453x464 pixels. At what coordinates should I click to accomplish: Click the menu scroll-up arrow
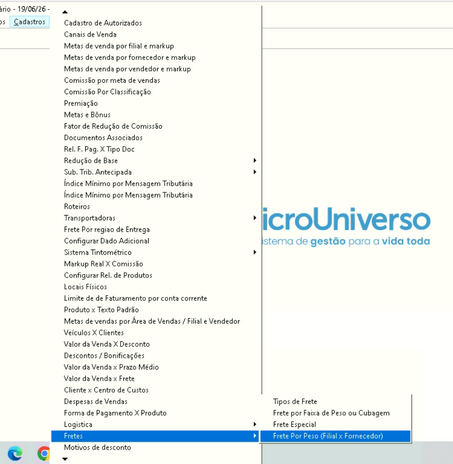(65, 12)
